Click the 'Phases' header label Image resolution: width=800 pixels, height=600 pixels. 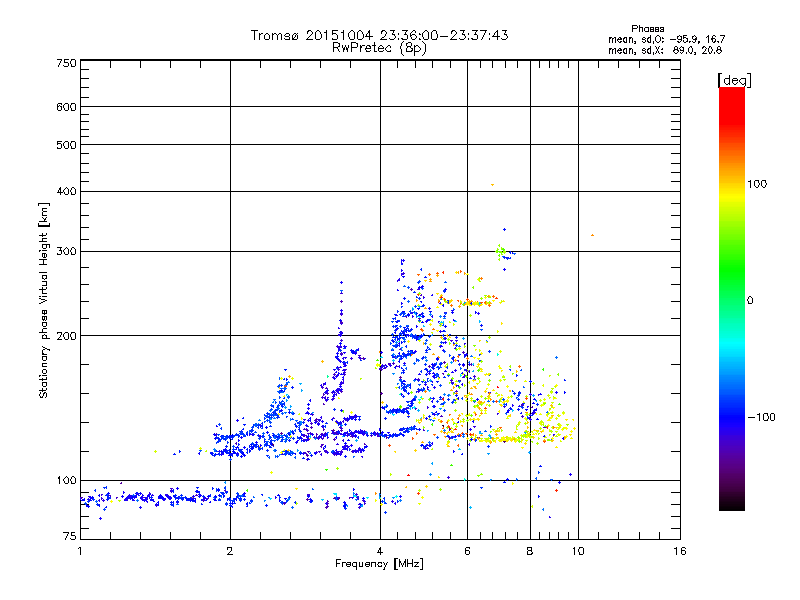click(647, 29)
